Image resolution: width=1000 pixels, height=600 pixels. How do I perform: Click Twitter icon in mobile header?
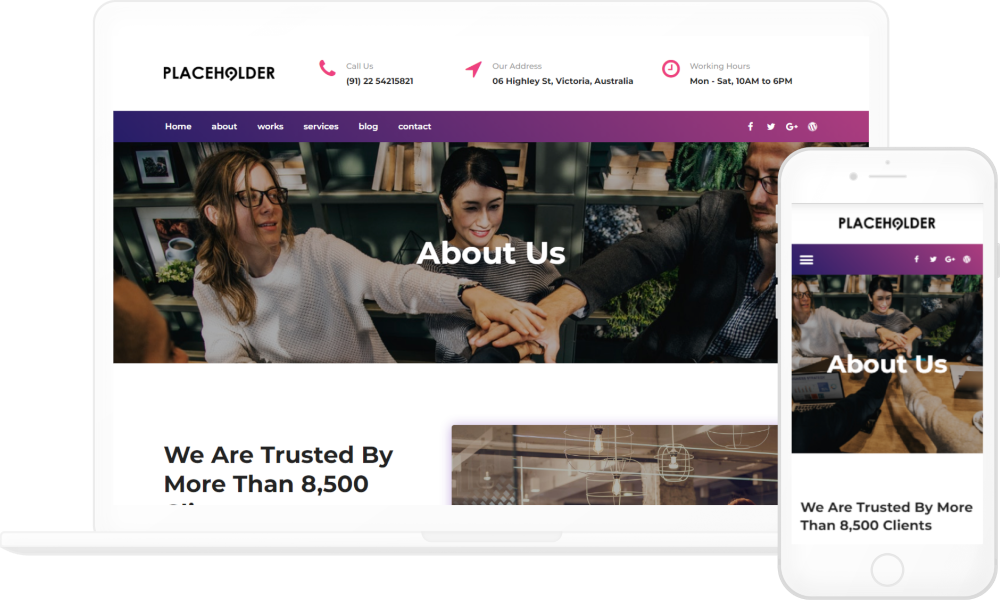[933, 259]
